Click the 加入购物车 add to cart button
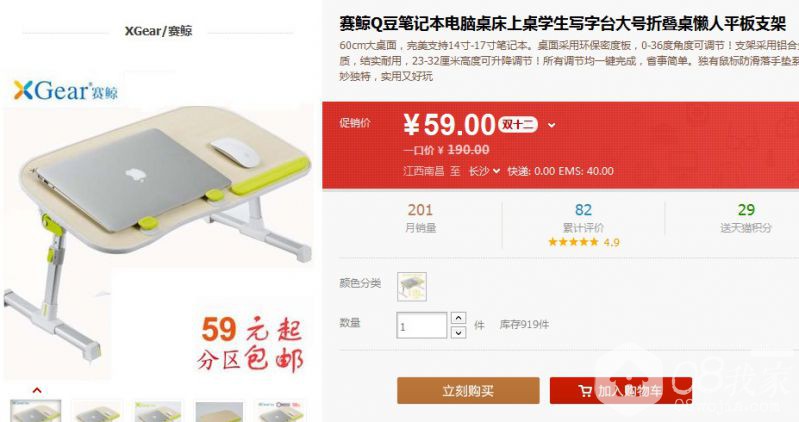This screenshot has width=799, height=422. (621, 391)
